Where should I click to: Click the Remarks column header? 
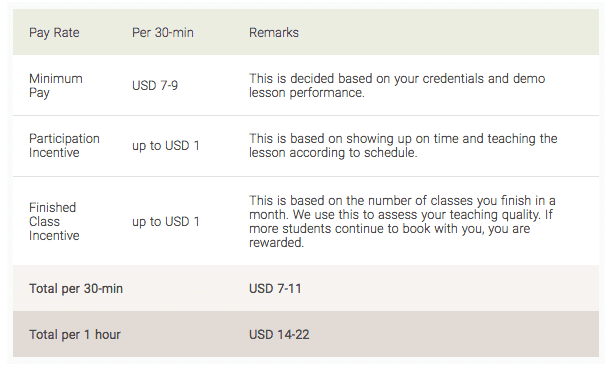pos(274,32)
